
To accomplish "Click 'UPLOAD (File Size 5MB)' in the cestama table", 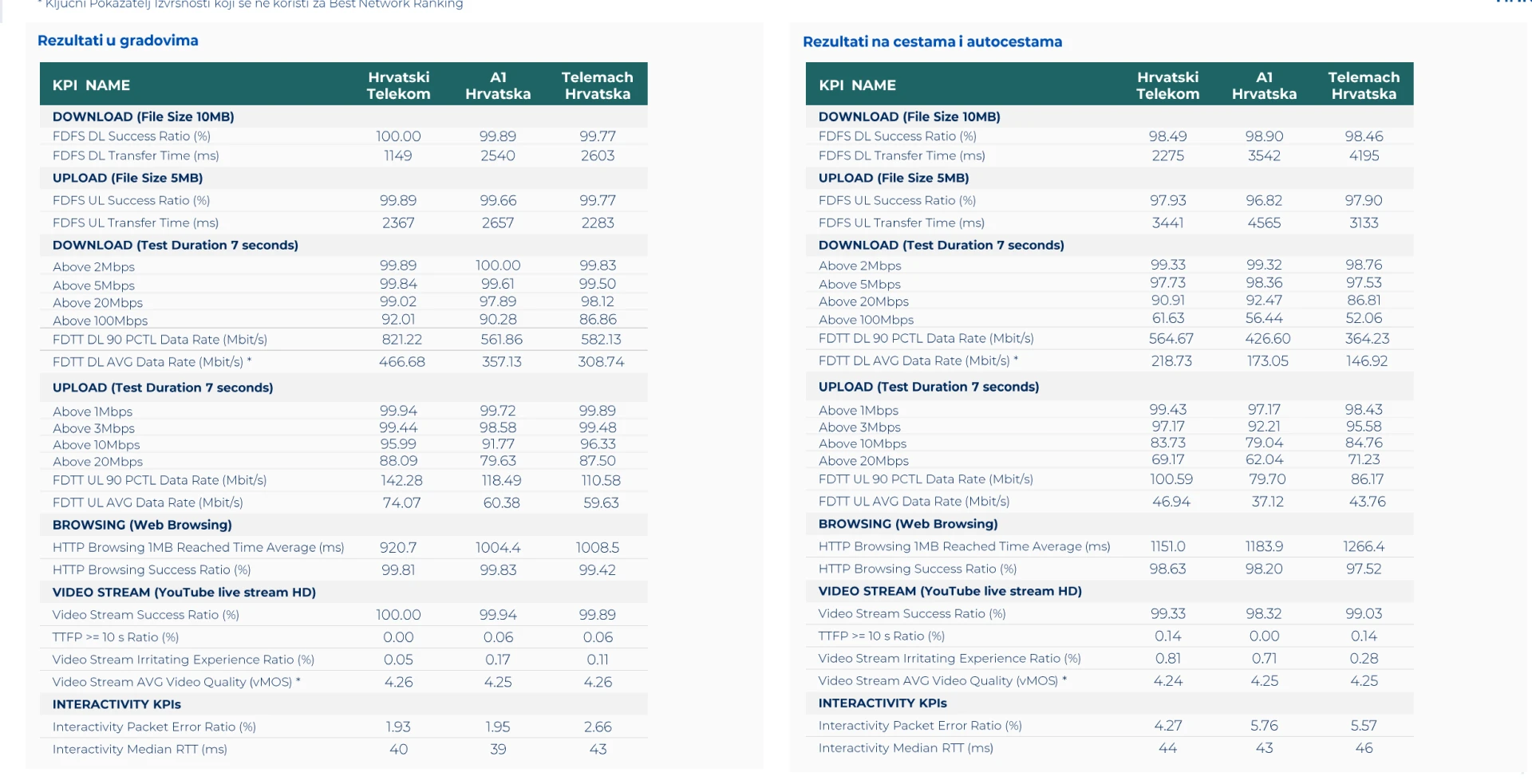I will pos(894,178).
